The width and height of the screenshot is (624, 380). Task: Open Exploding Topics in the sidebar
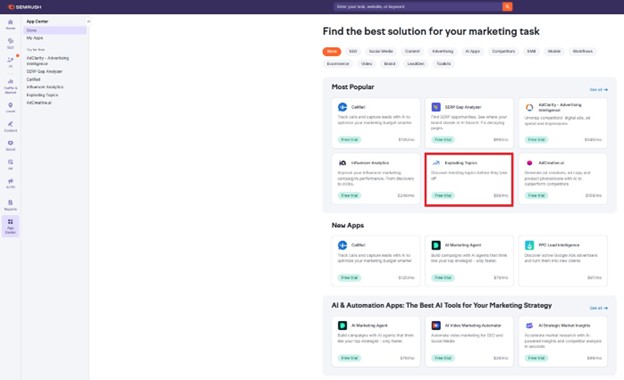(42, 95)
